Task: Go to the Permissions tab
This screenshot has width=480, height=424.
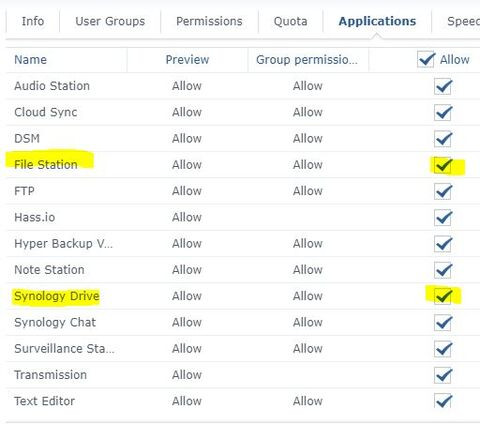Action: click(x=209, y=21)
